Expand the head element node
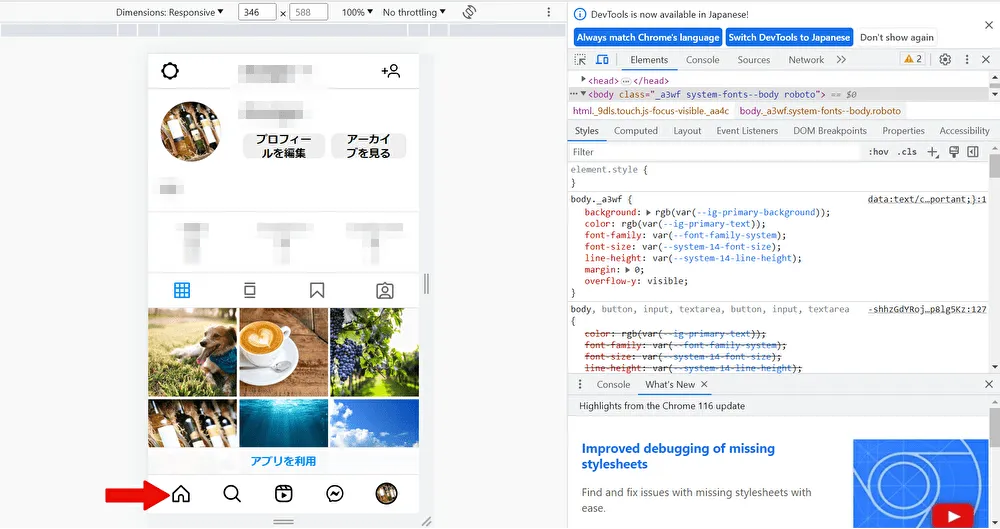 [583, 80]
